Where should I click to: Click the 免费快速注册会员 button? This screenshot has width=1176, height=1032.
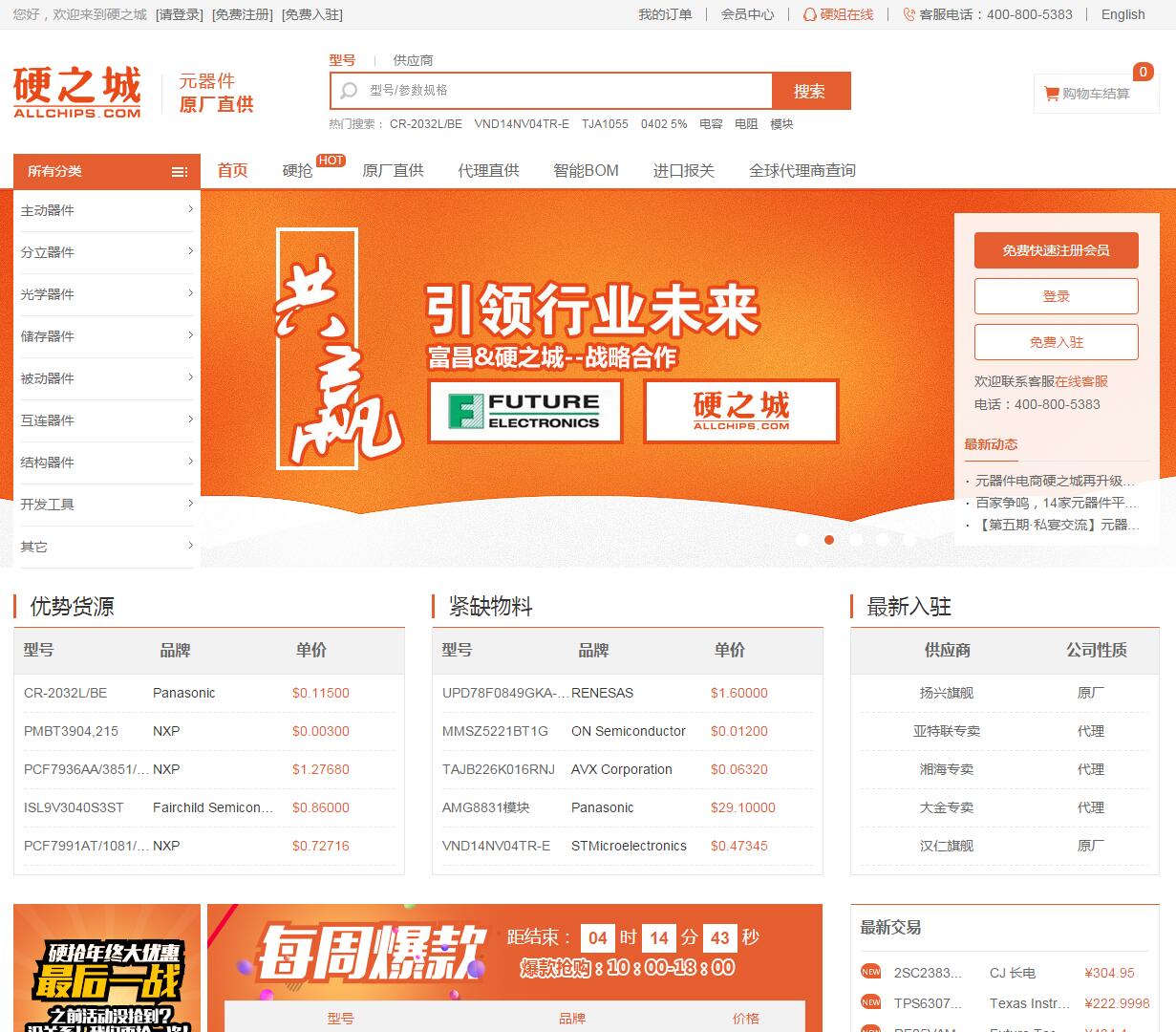(1056, 250)
